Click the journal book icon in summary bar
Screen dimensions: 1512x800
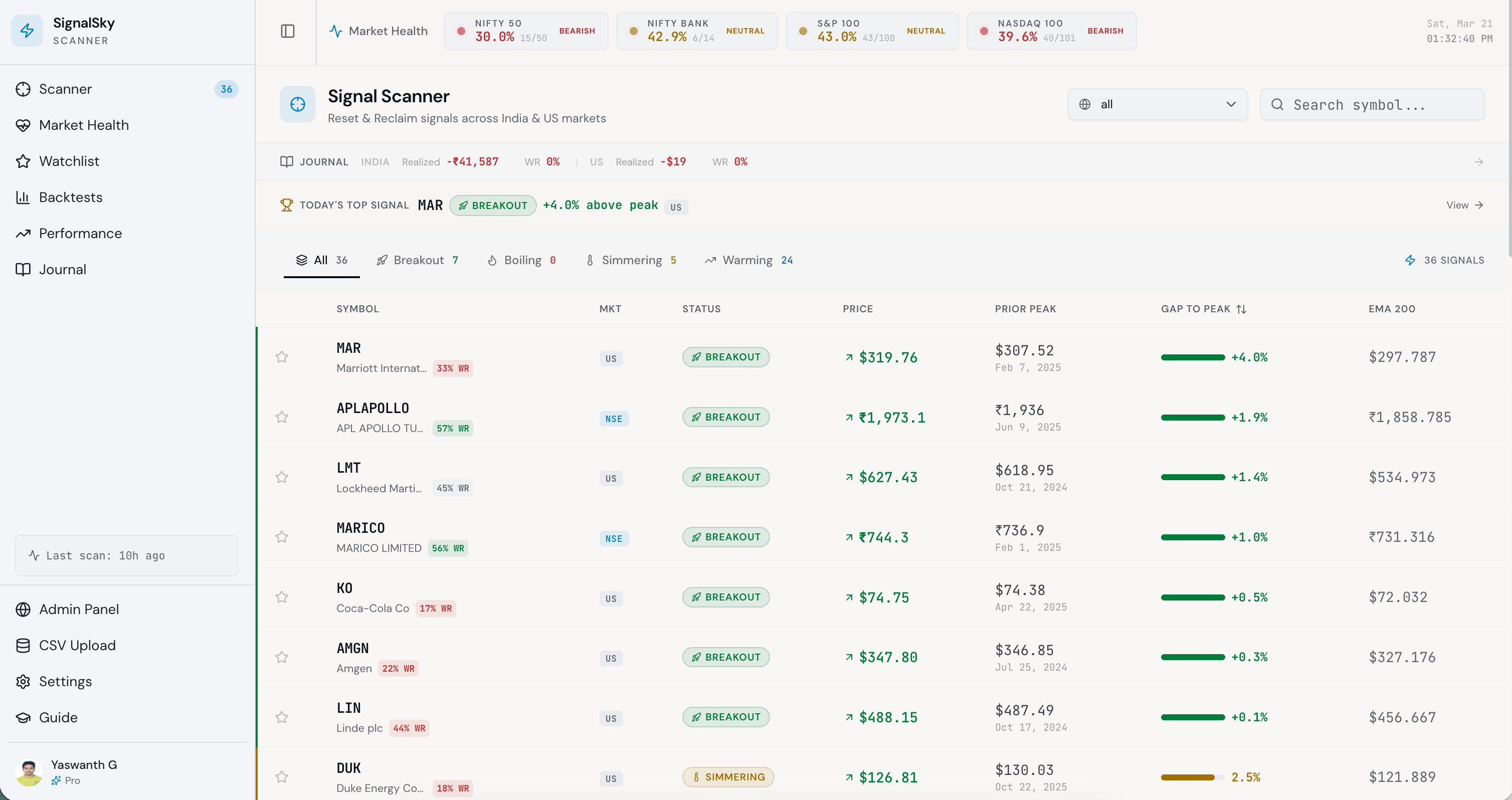point(286,162)
